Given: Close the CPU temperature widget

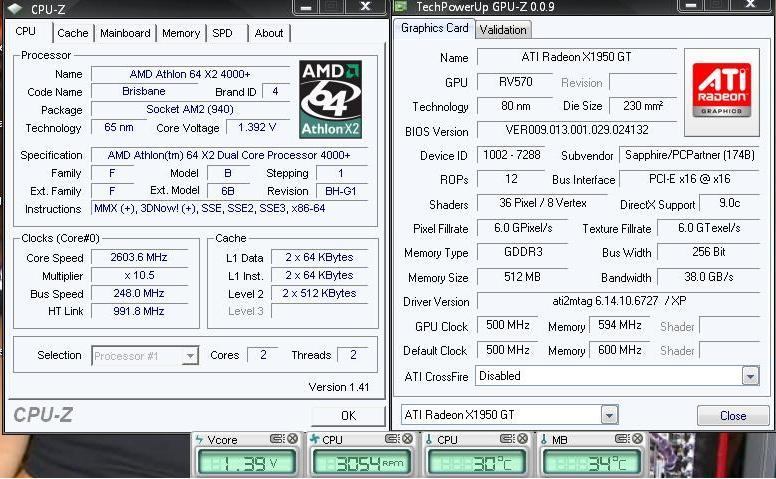Looking at the screenshot, I should (522, 438).
